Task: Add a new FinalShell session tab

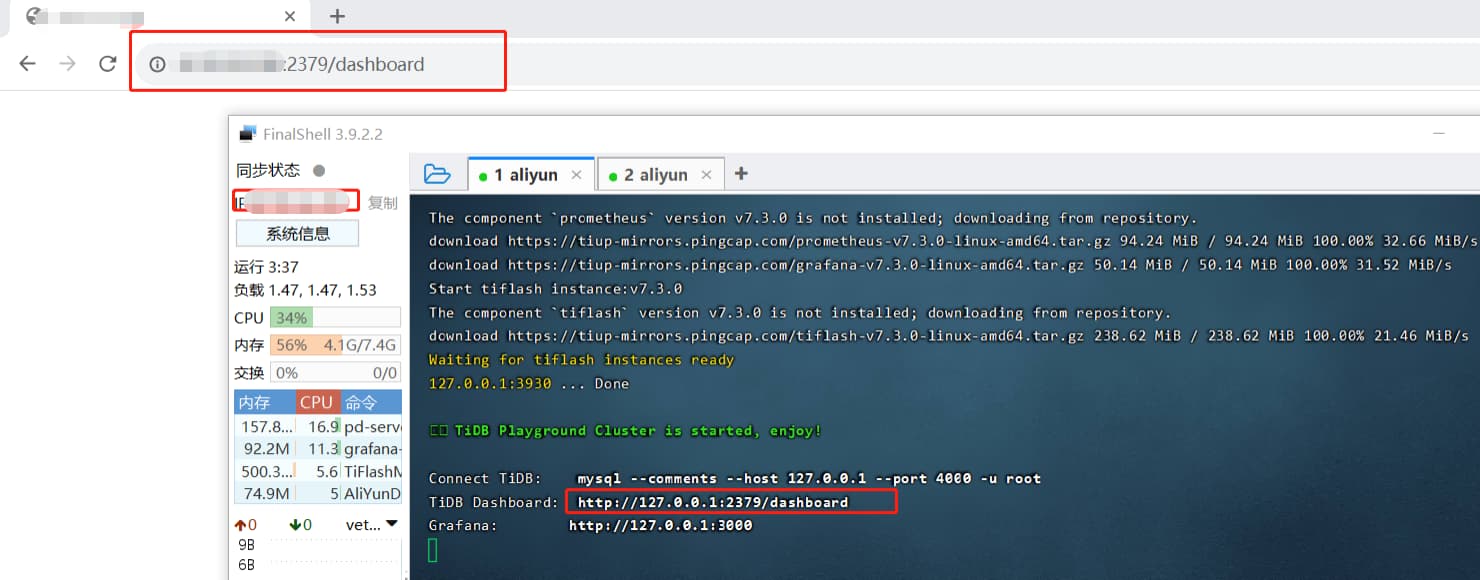Action: point(741,174)
